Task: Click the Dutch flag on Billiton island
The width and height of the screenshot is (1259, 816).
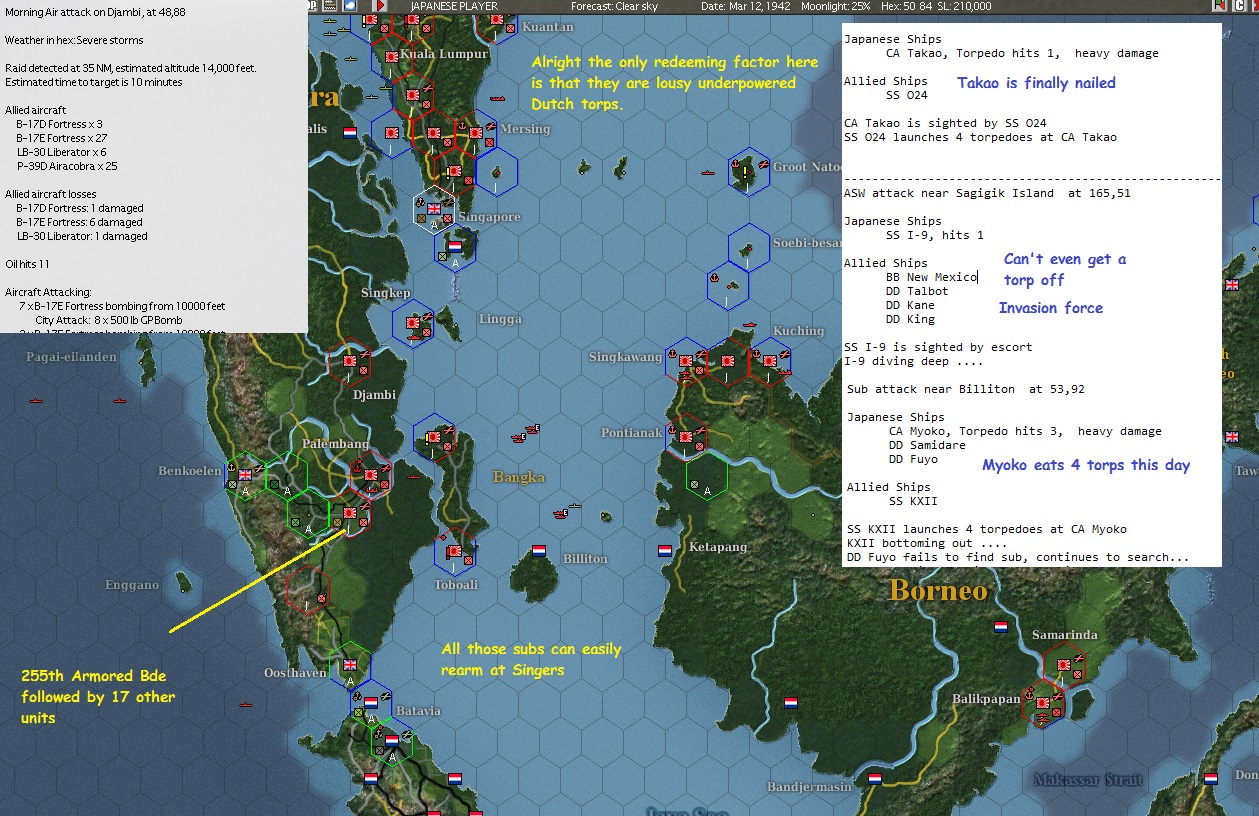Action: tap(539, 550)
